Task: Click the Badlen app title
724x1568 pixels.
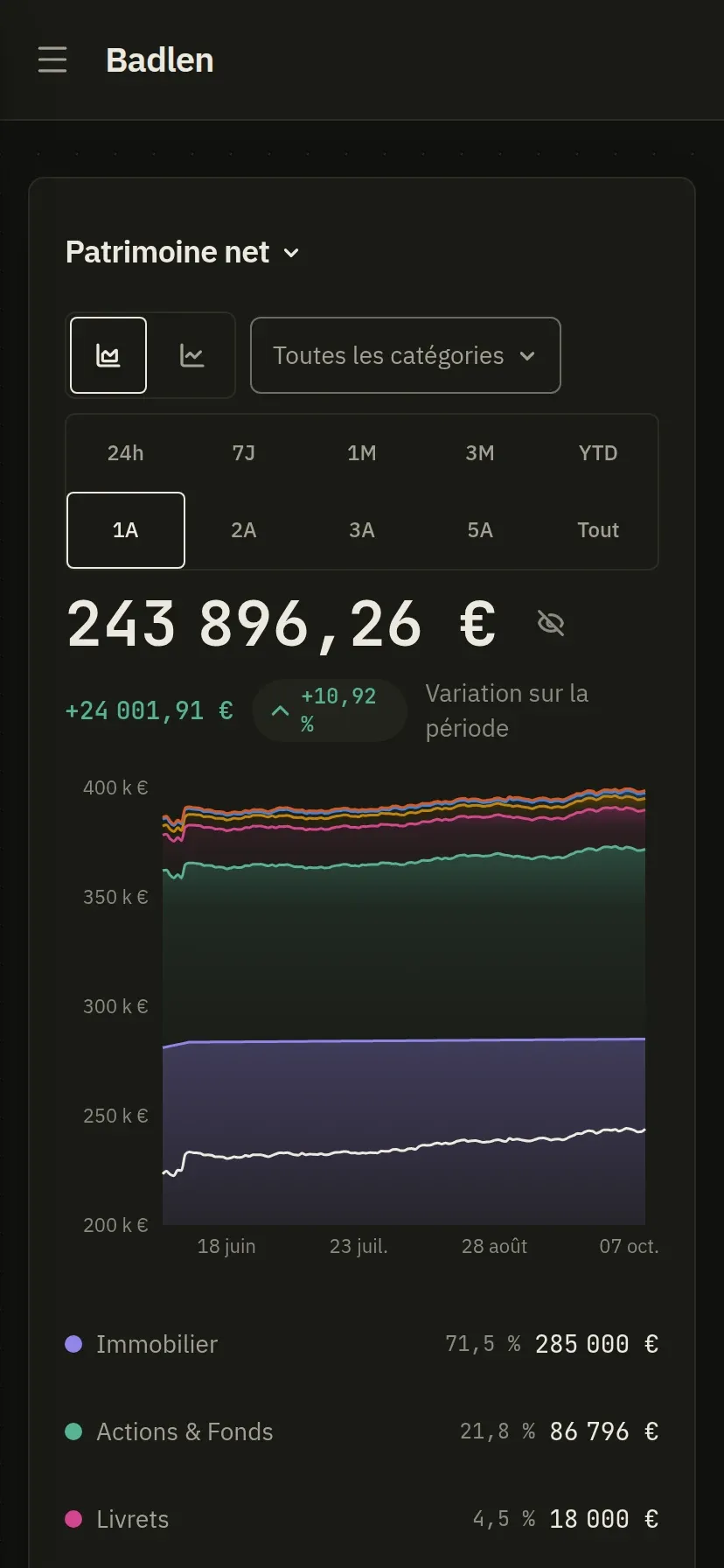Action: coord(160,60)
